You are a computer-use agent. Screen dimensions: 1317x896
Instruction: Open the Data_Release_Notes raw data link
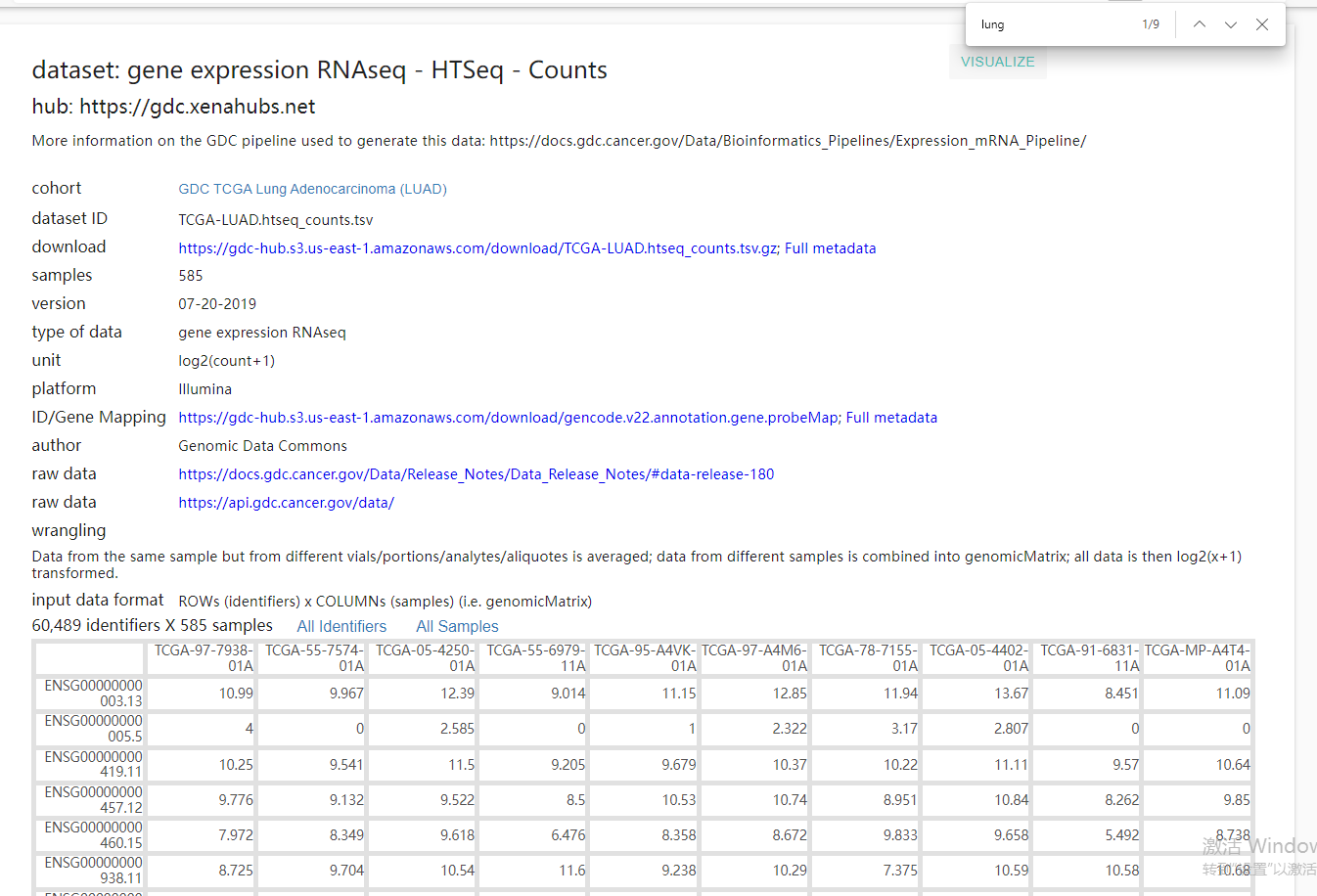tap(476, 474)
